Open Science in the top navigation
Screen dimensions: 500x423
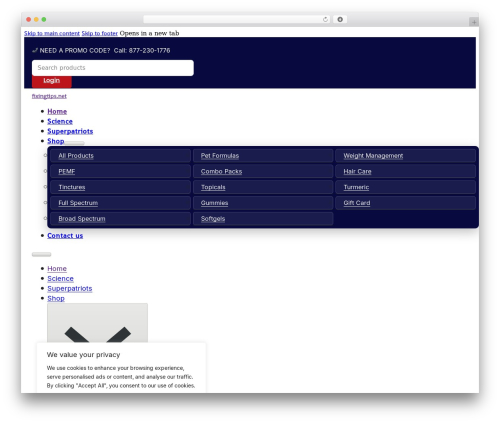[x=60, y=122]
